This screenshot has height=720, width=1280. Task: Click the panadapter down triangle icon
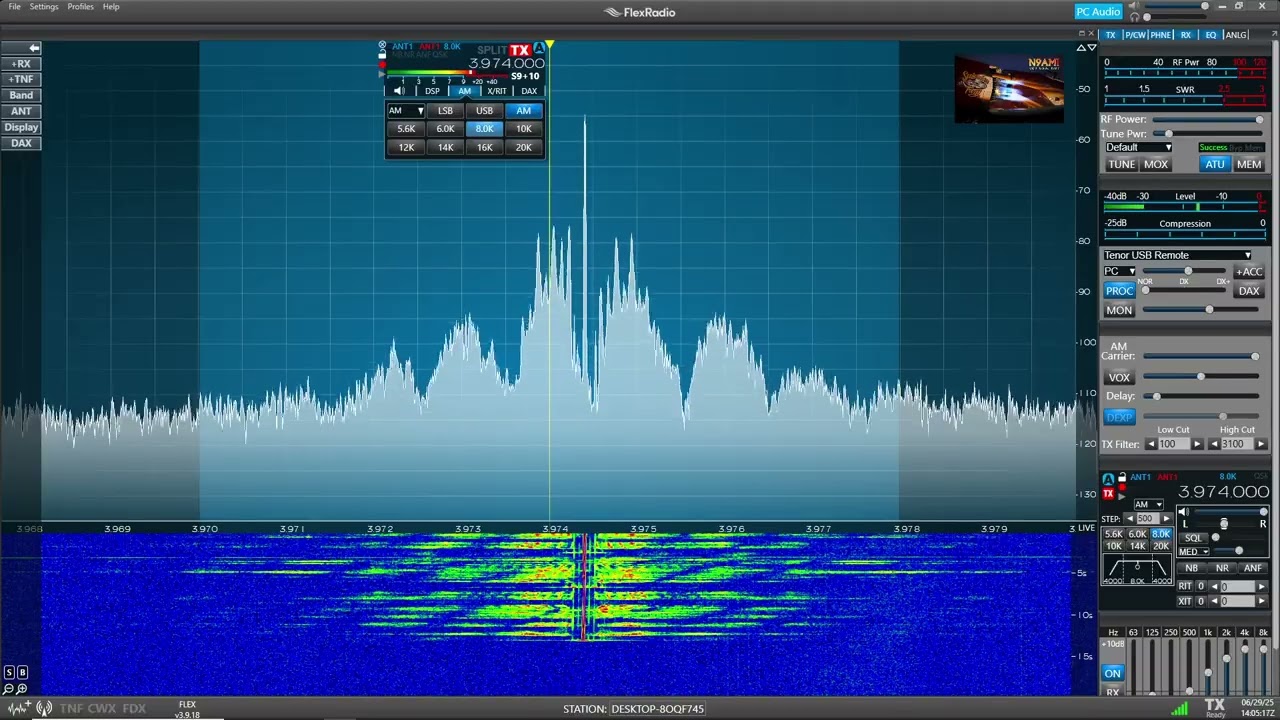point(1091,48)
